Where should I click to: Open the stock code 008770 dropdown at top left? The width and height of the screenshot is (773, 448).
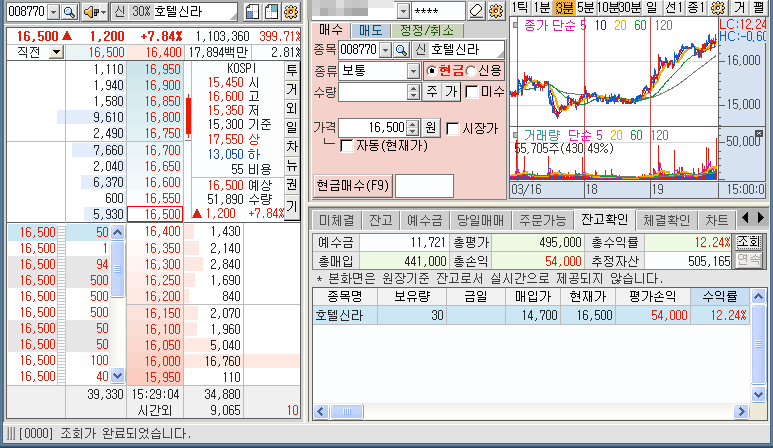tap(54, 12)
